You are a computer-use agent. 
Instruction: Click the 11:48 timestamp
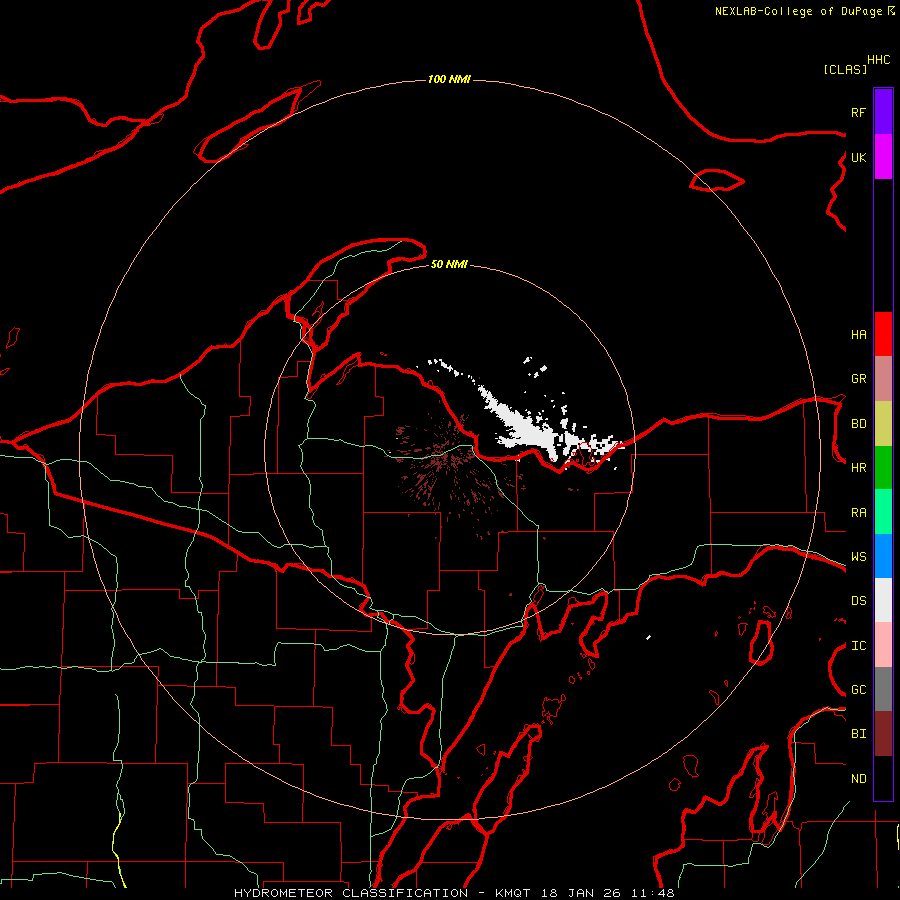pos(653,893)
